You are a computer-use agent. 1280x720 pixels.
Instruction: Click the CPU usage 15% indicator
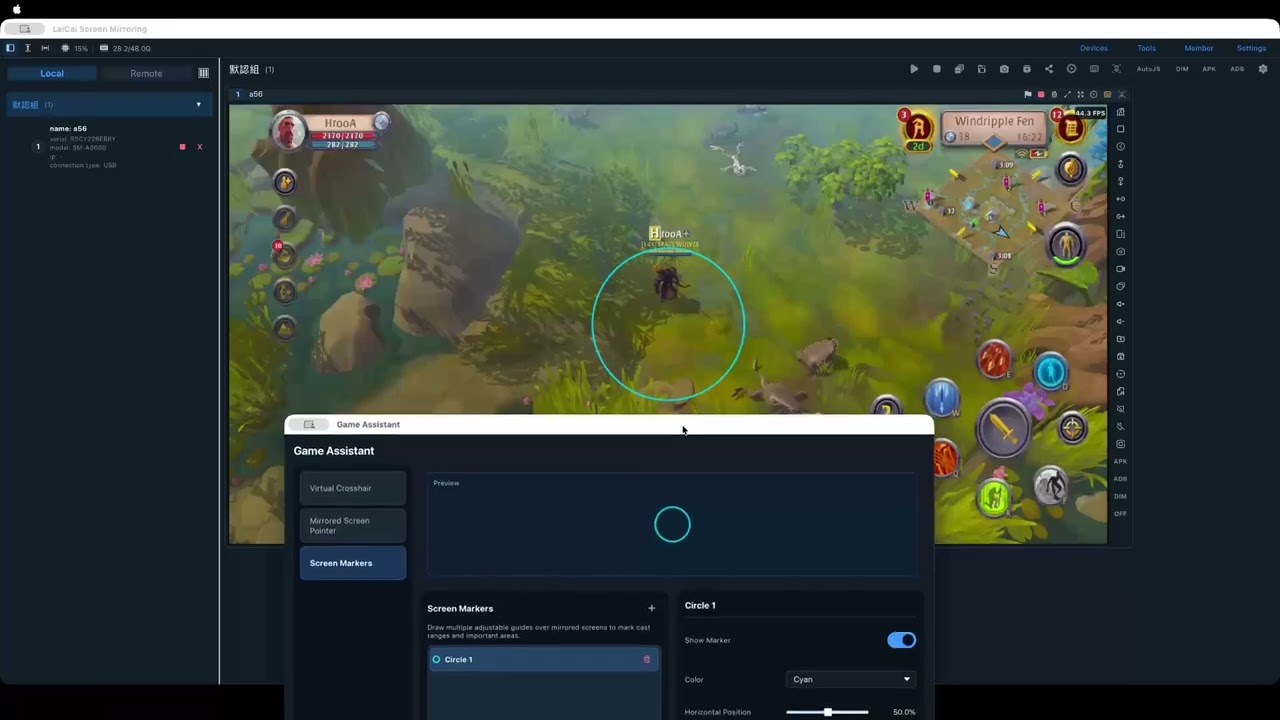(75, 48)
